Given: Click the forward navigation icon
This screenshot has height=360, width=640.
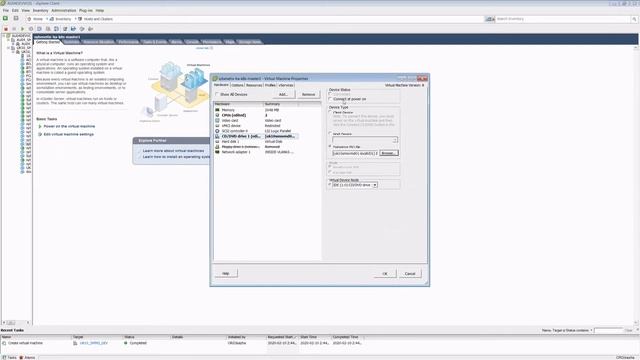Looking at the screenshot, I should tap(16, 18).
